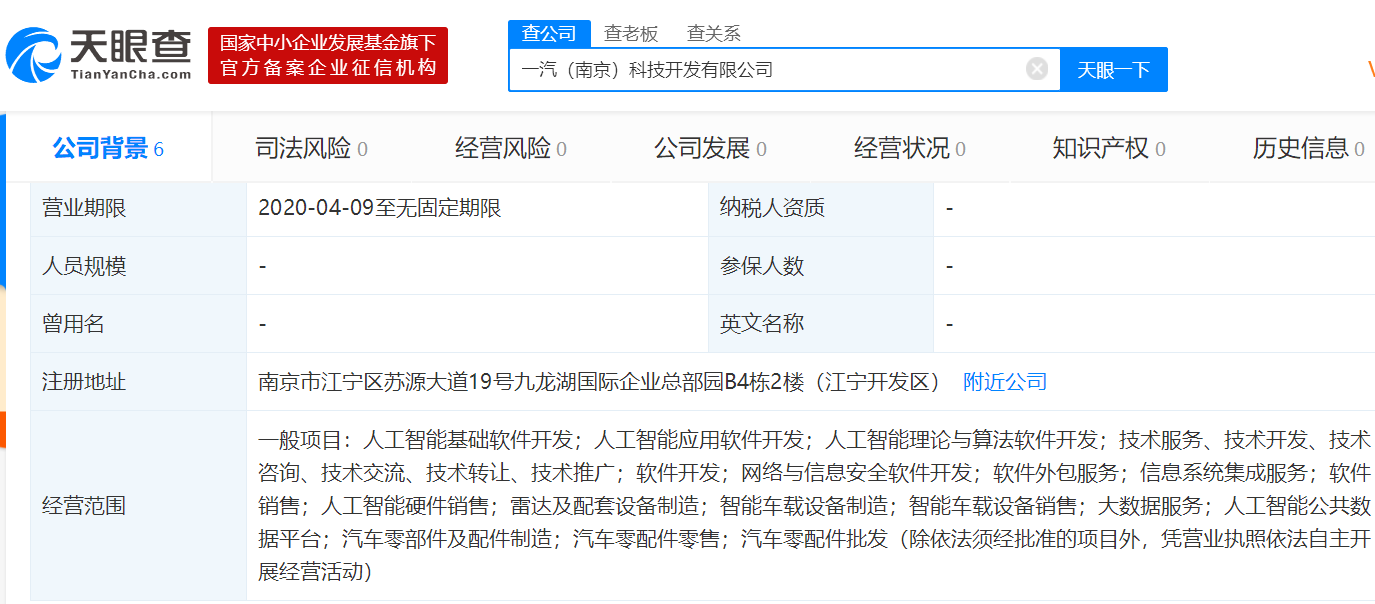Screen dimensions: 1375x604
Task: Switch to the 查关系 tab
Action: (712, 32)
